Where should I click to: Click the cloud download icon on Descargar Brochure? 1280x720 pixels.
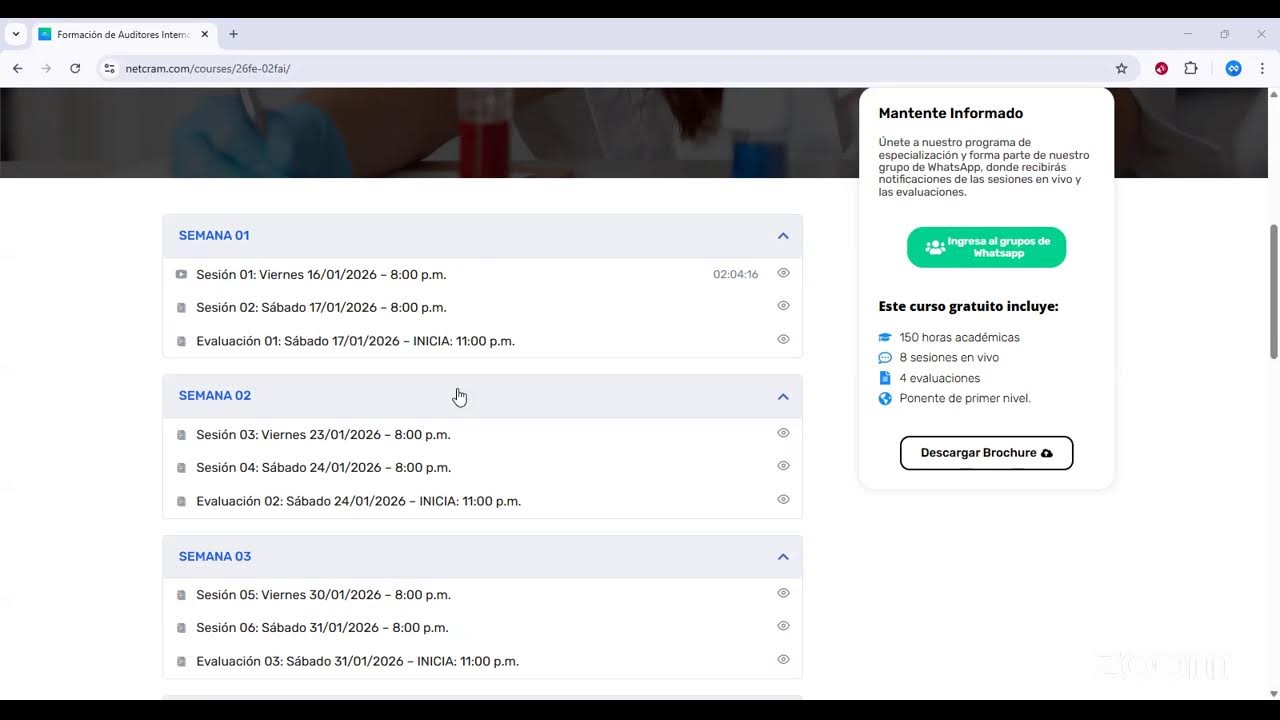click(1047, 453)
